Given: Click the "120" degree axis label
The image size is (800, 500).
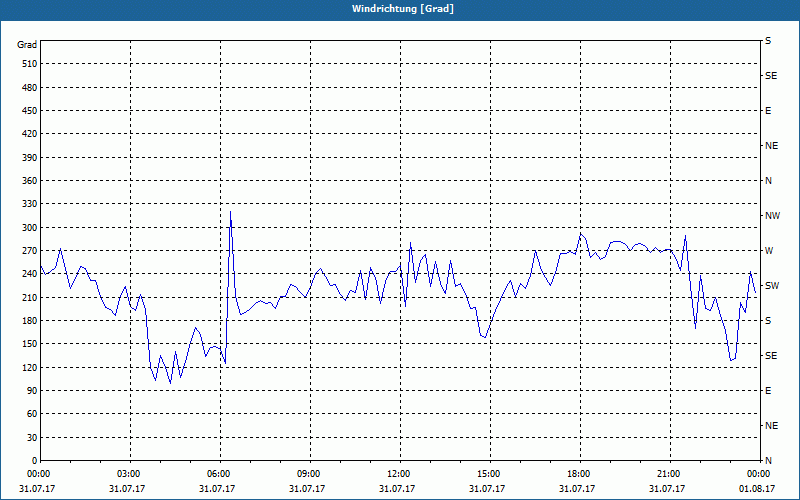Looking at the screenshot, I should coord(30,367).
